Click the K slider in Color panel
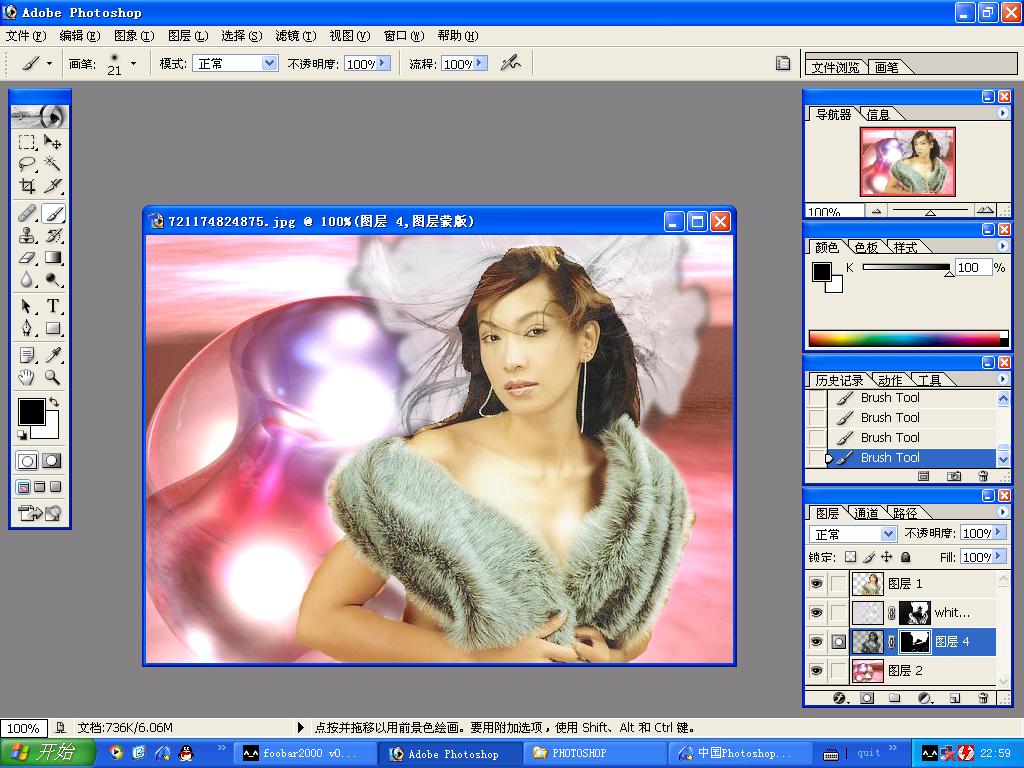 pyautogui.click(x=906, y=267)
